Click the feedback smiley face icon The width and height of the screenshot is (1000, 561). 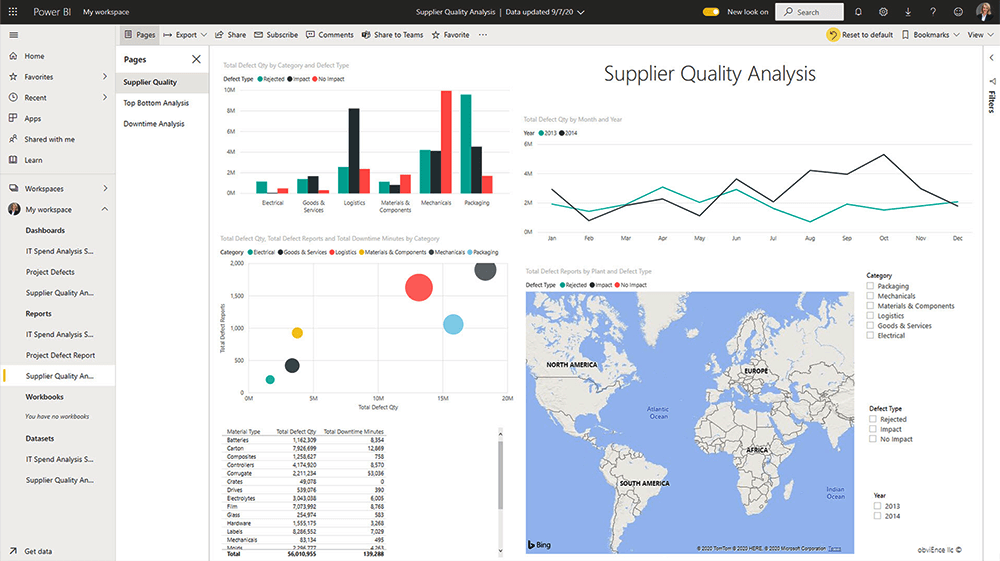pyautogui.click(x=958, y=12)
